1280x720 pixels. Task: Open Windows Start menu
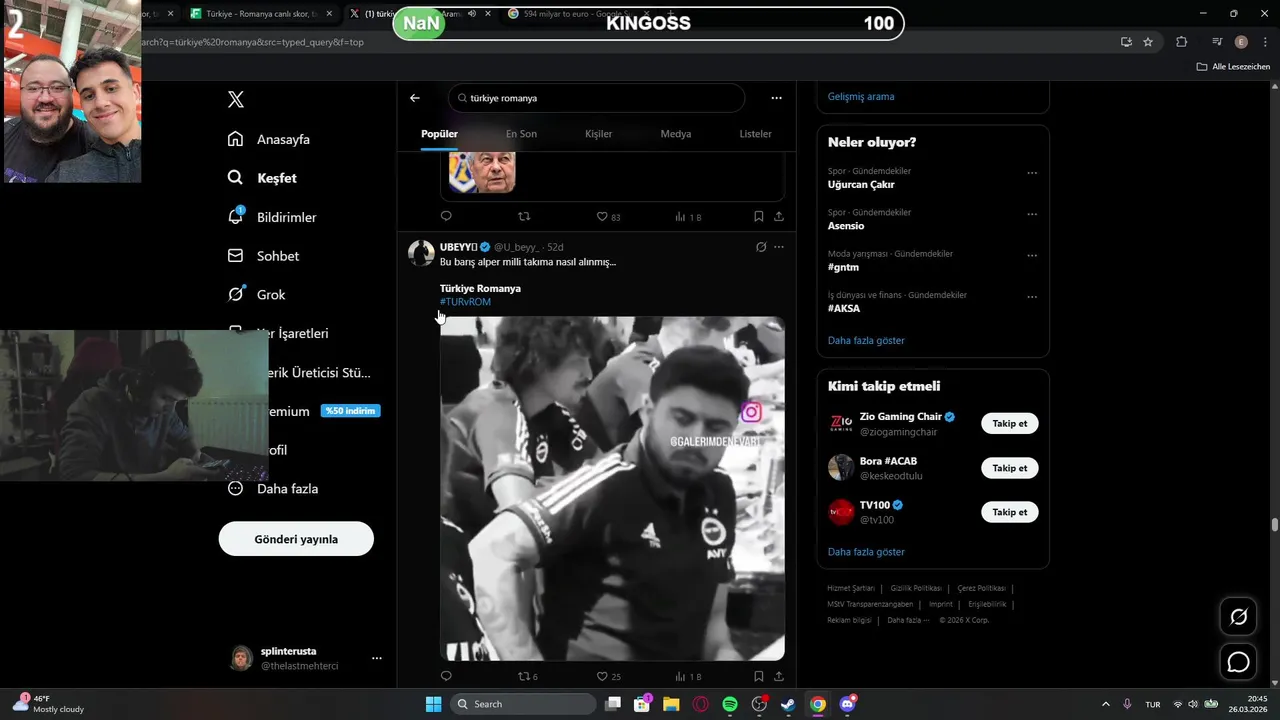pos(433,704)
